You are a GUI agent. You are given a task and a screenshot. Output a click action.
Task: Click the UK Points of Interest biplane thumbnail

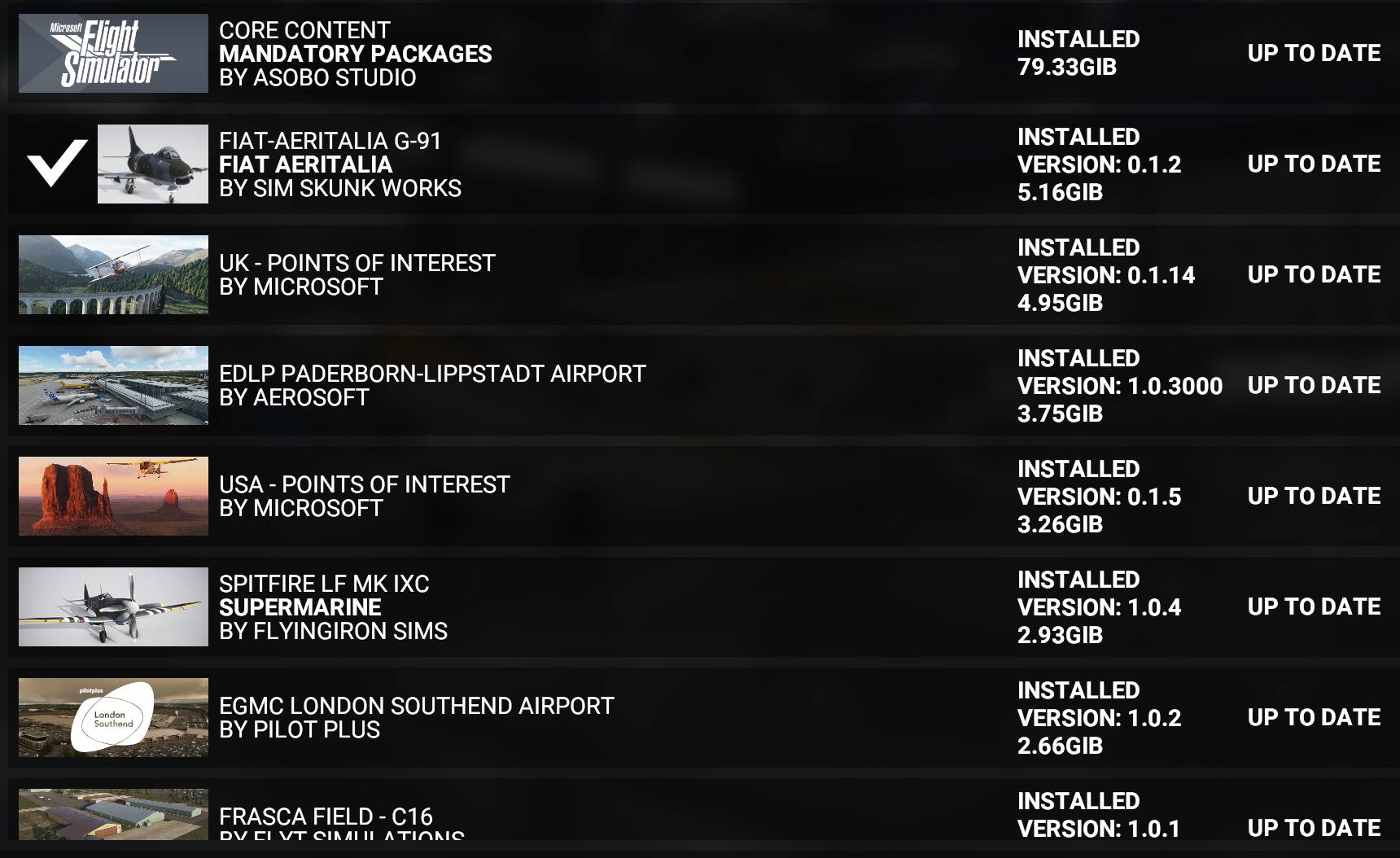[x=113, y=274]
